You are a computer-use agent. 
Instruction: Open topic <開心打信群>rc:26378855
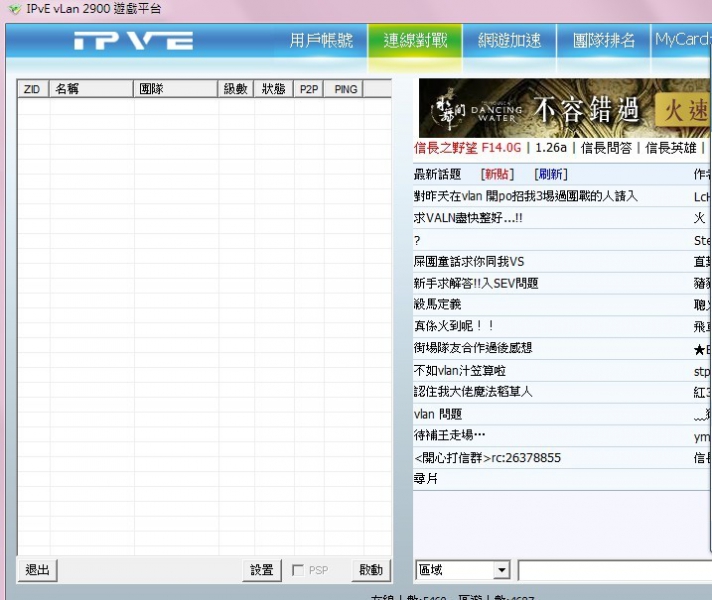point(487,457)
